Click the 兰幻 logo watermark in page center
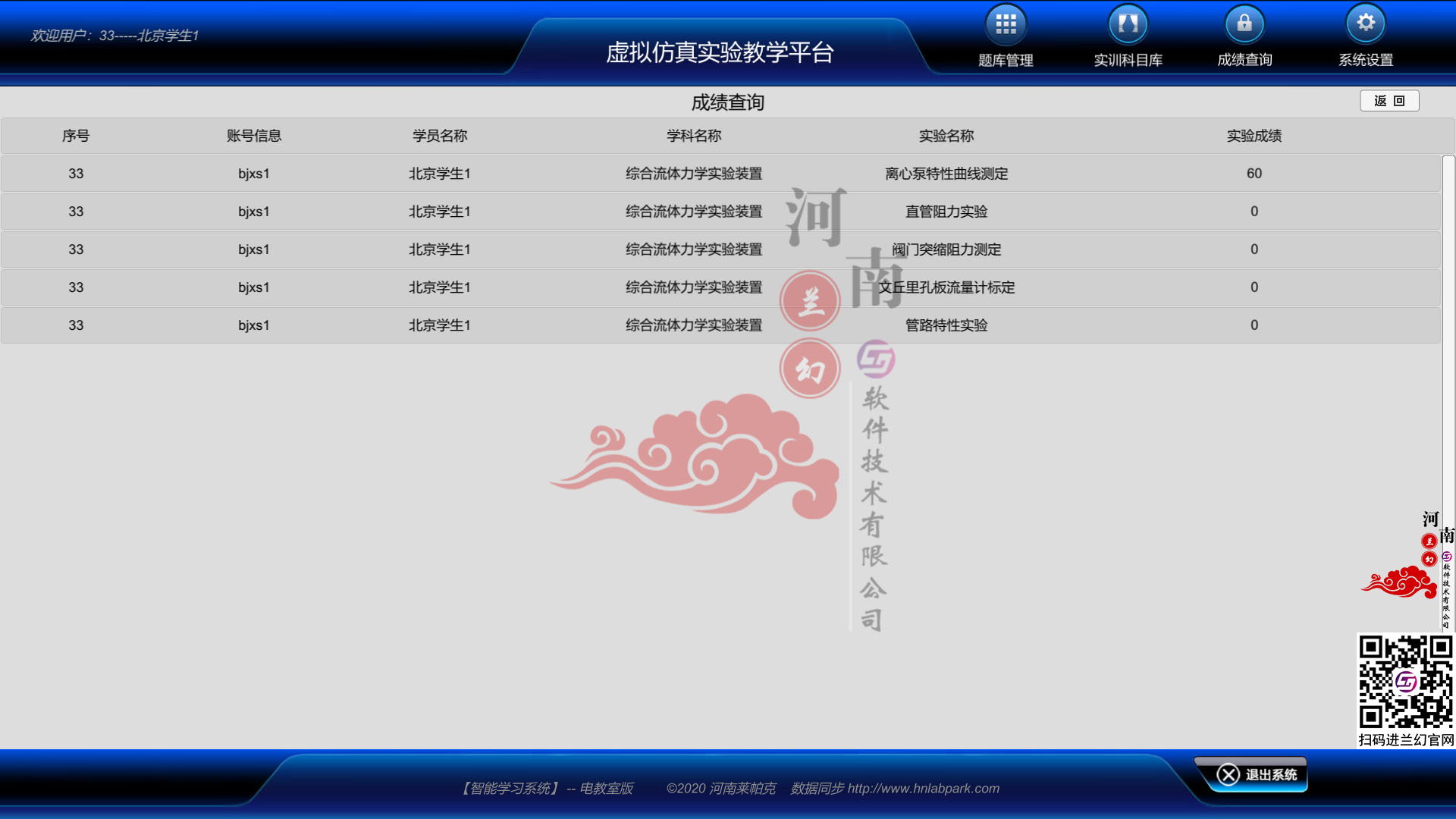The image size is (1456, 819). (x=810, y=334)
